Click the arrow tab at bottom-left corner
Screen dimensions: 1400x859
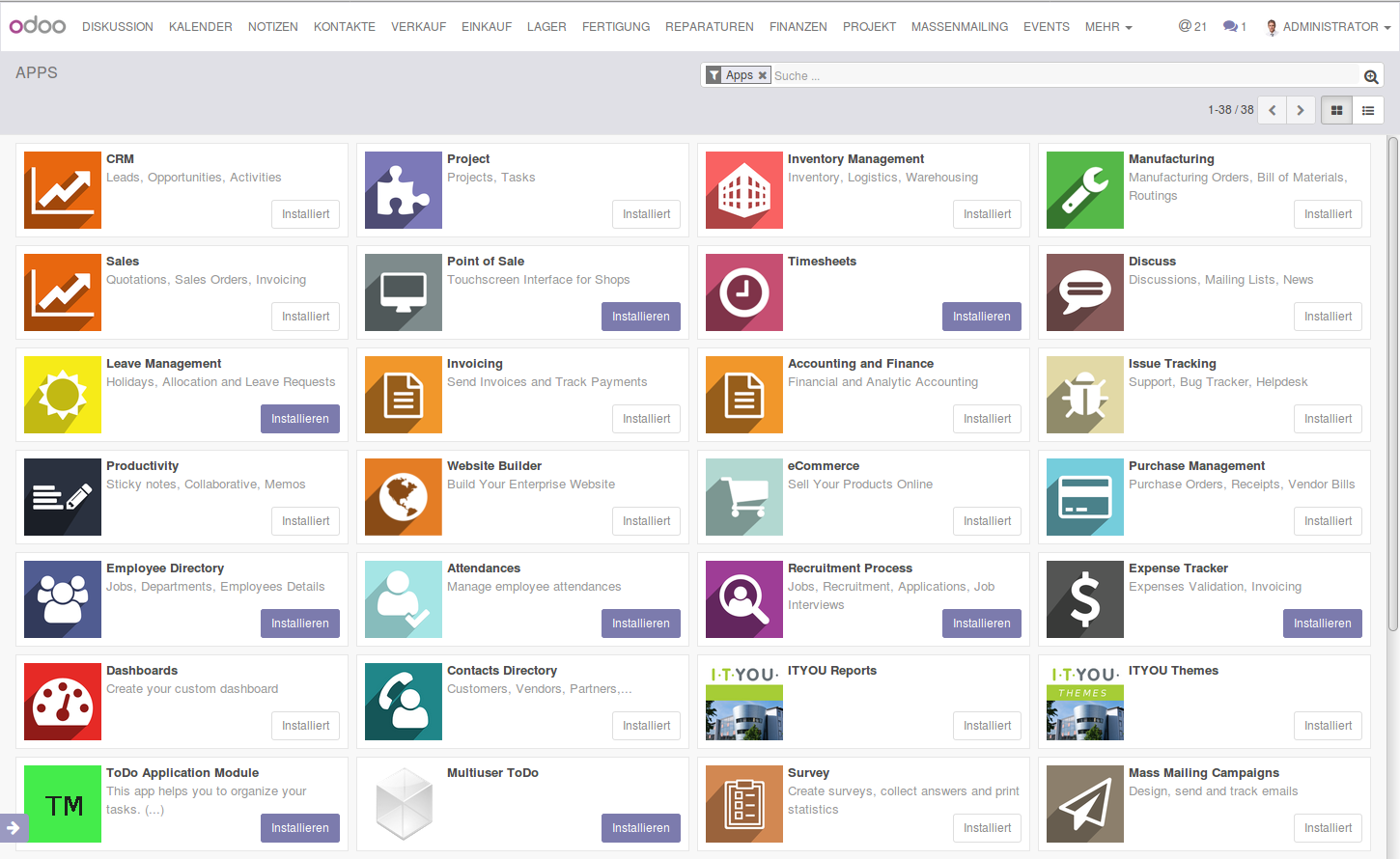14,828
